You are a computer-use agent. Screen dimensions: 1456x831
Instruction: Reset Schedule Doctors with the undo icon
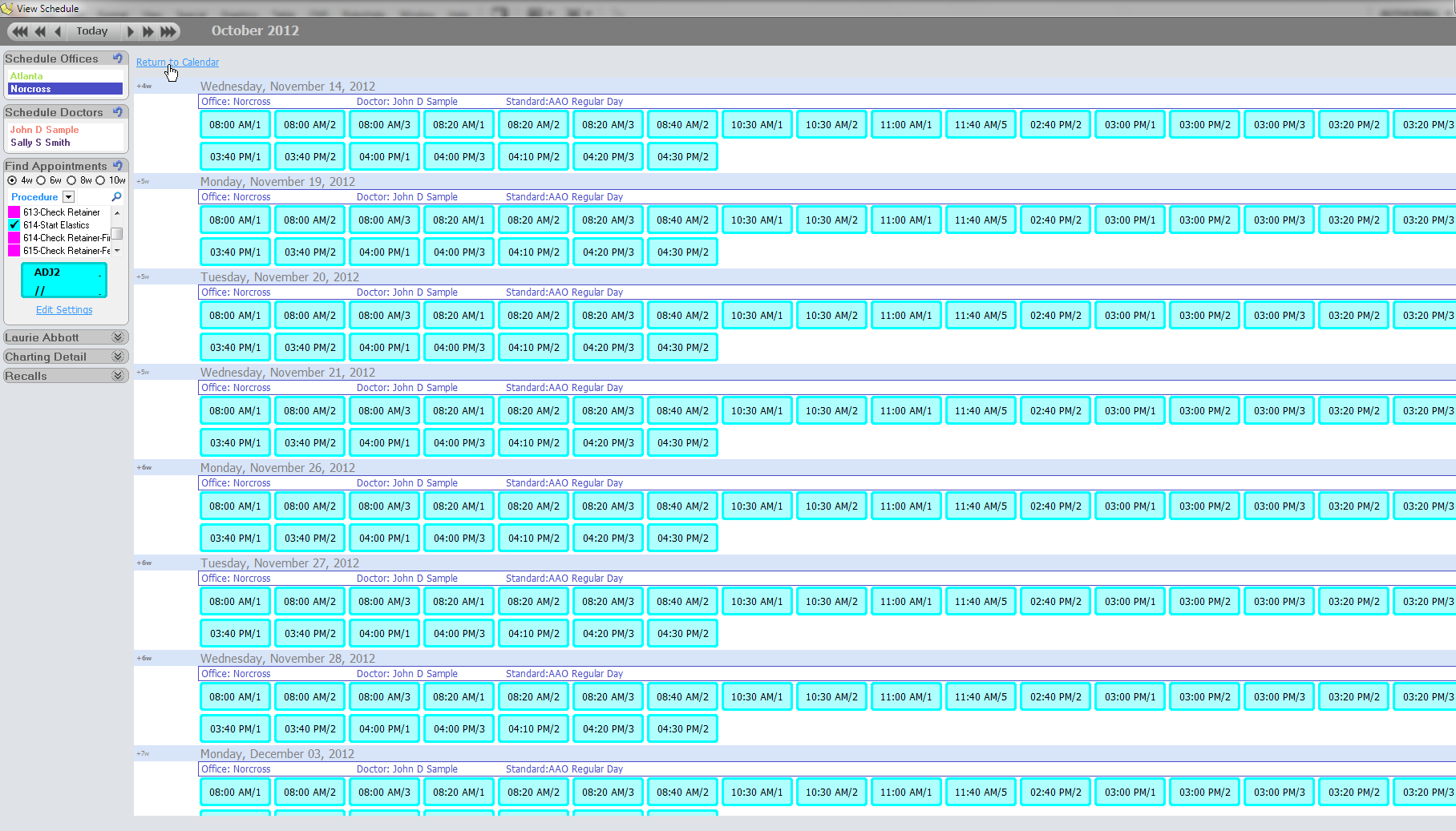tap(118, 112)
